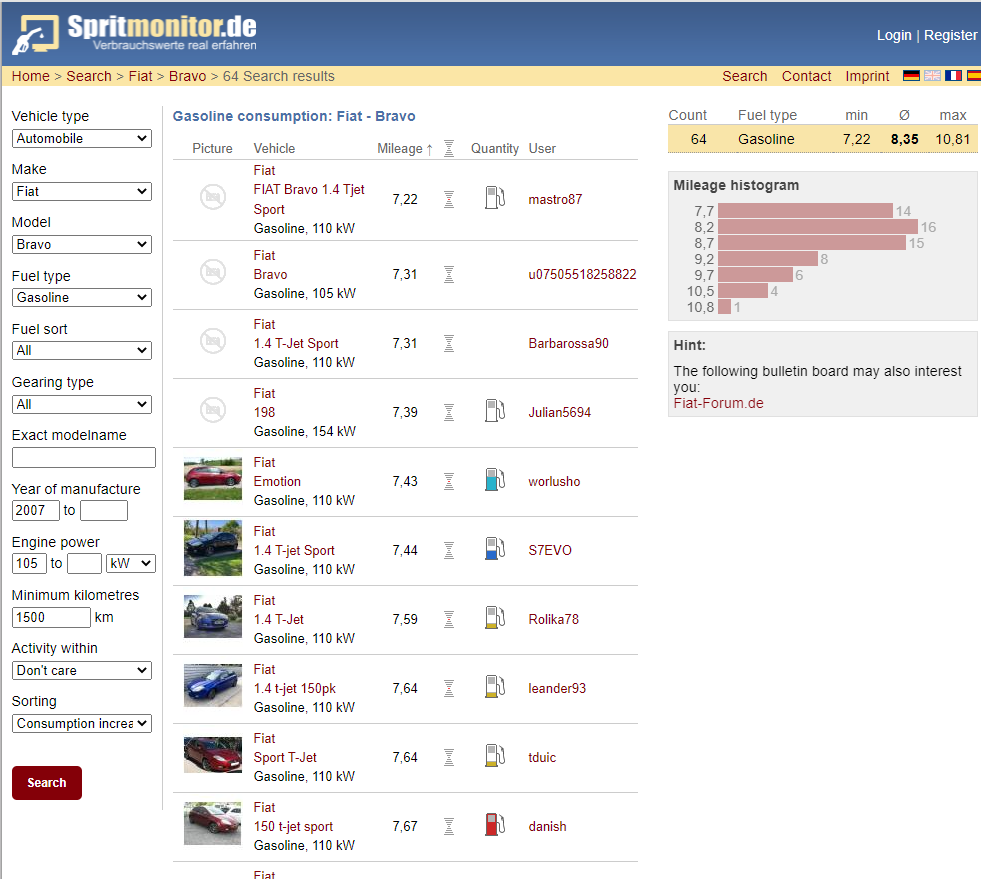Click the fuel pump icon for Julian5694
Image resolution: width=981 pixels, height=879 pixels.
coord(495,411)
